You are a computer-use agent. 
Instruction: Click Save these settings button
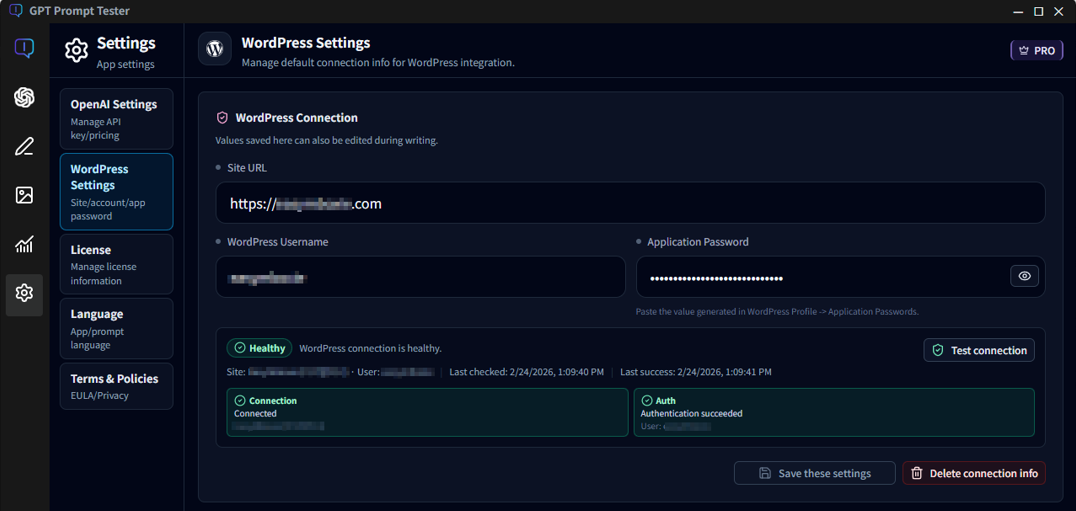(x=815, y=473)
